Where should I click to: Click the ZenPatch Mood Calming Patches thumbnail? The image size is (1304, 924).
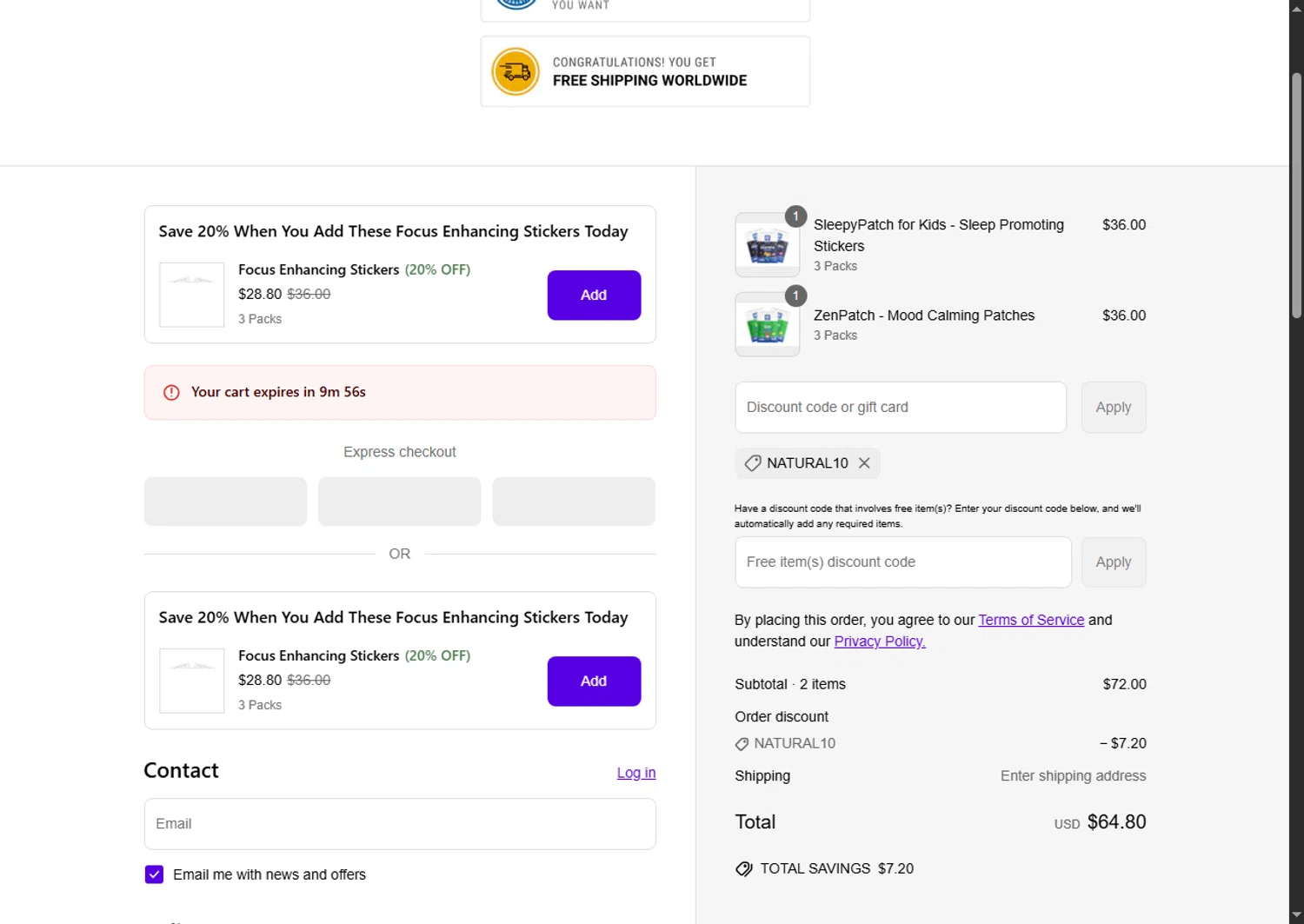(767, 325)
